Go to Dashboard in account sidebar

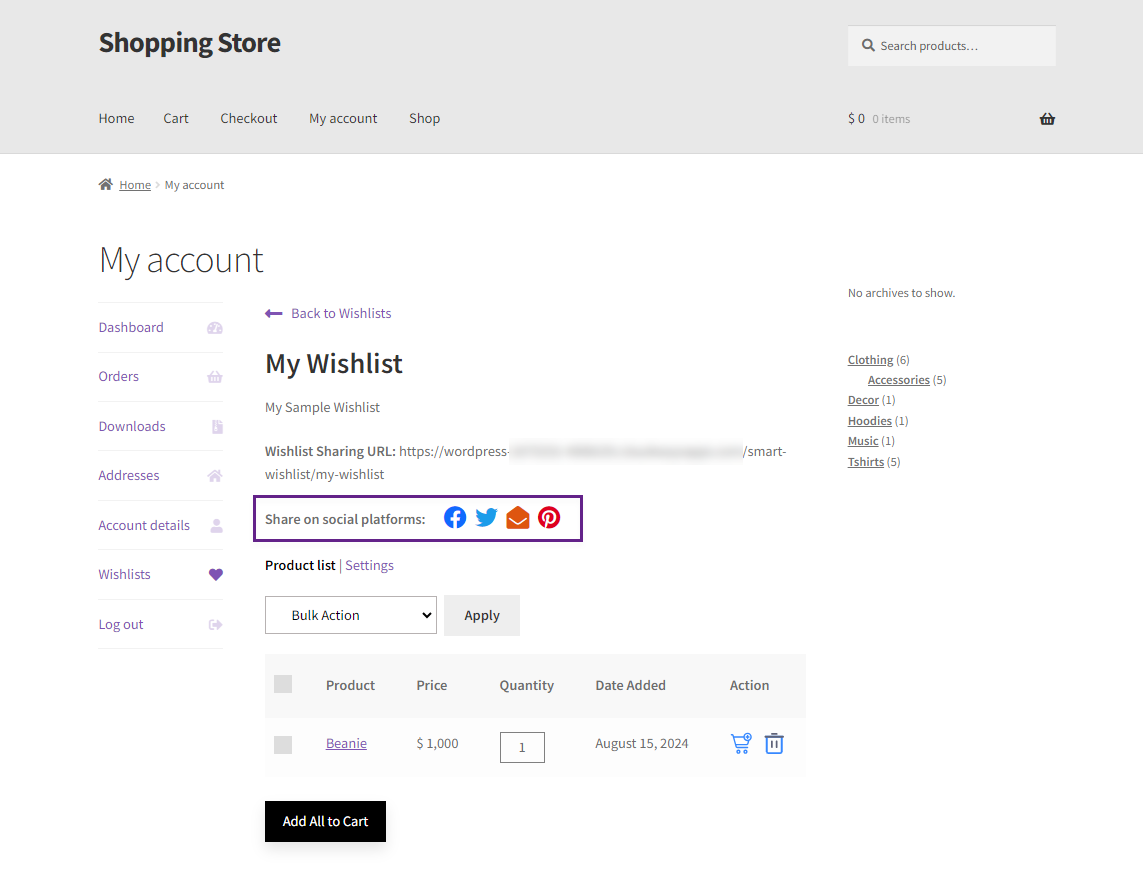(131, 327)
